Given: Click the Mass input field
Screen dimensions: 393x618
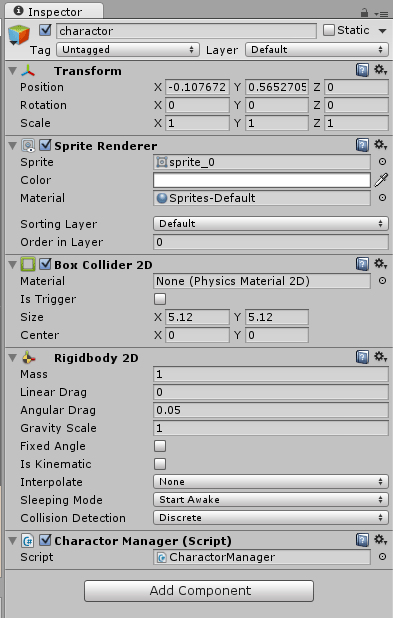Looking at the screenshot, I should point(270,374).
